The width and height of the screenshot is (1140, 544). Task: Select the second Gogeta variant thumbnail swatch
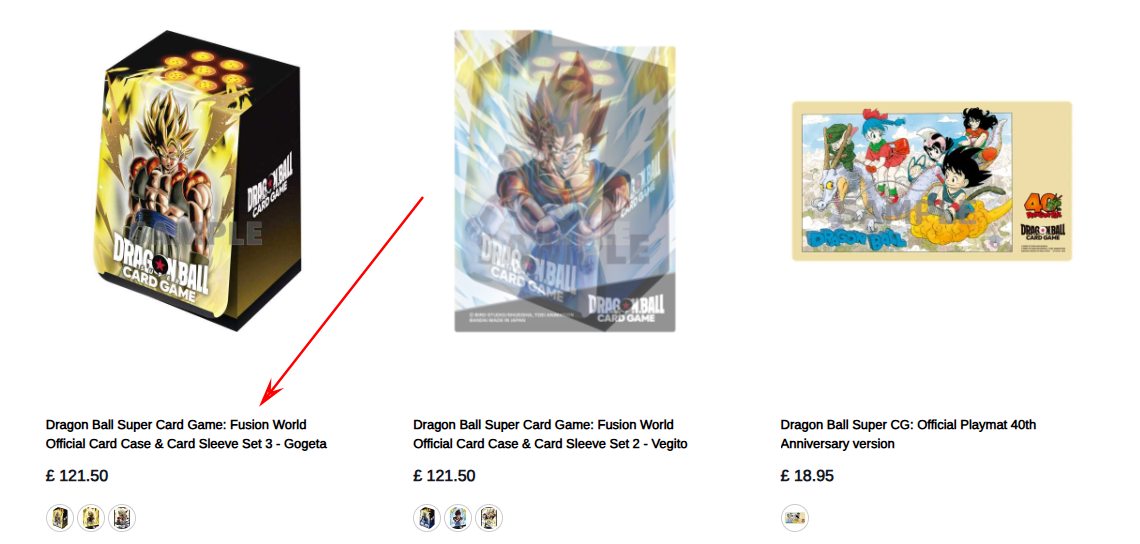click(91, 518)
